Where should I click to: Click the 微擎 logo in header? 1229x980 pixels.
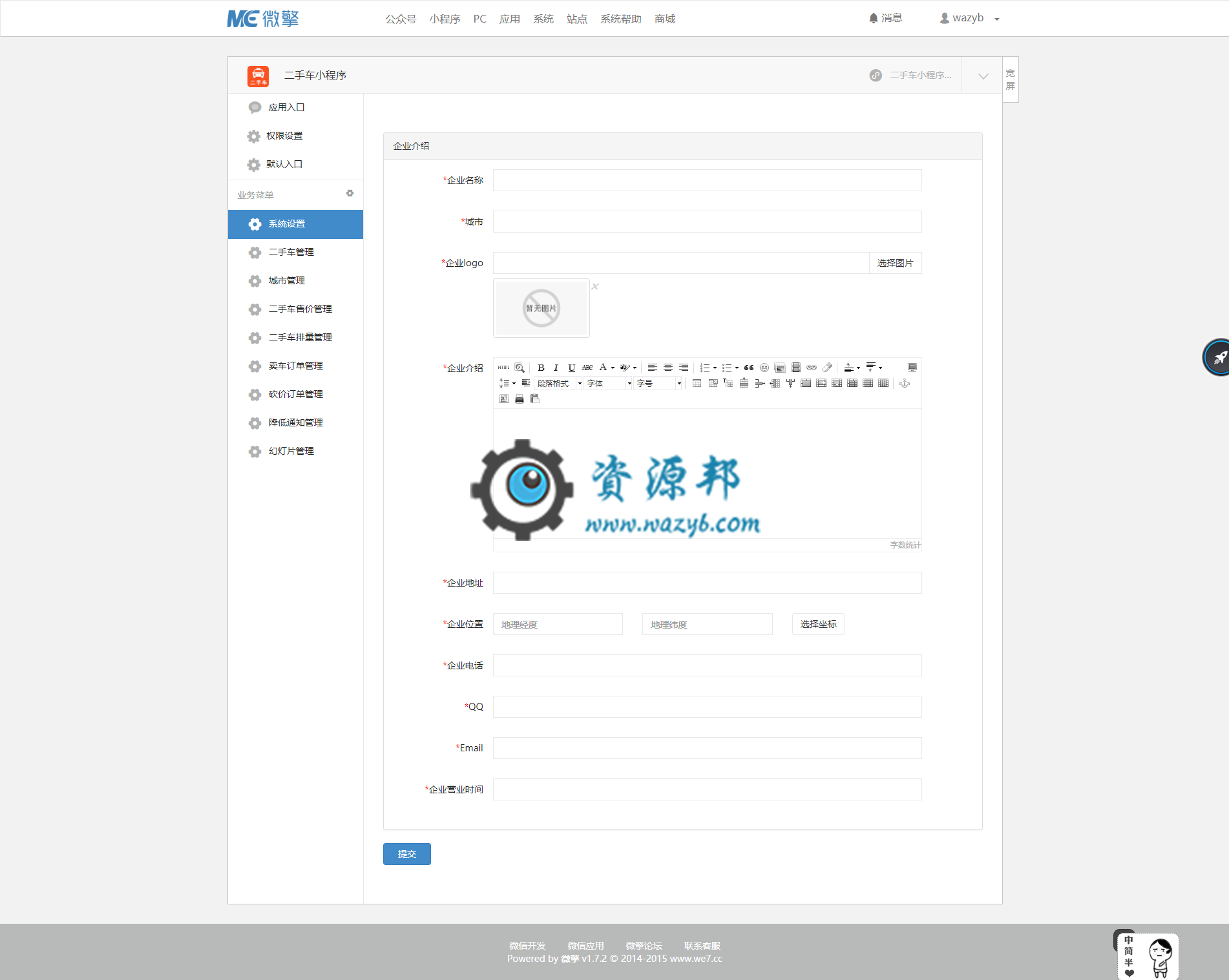pos(263,19)
